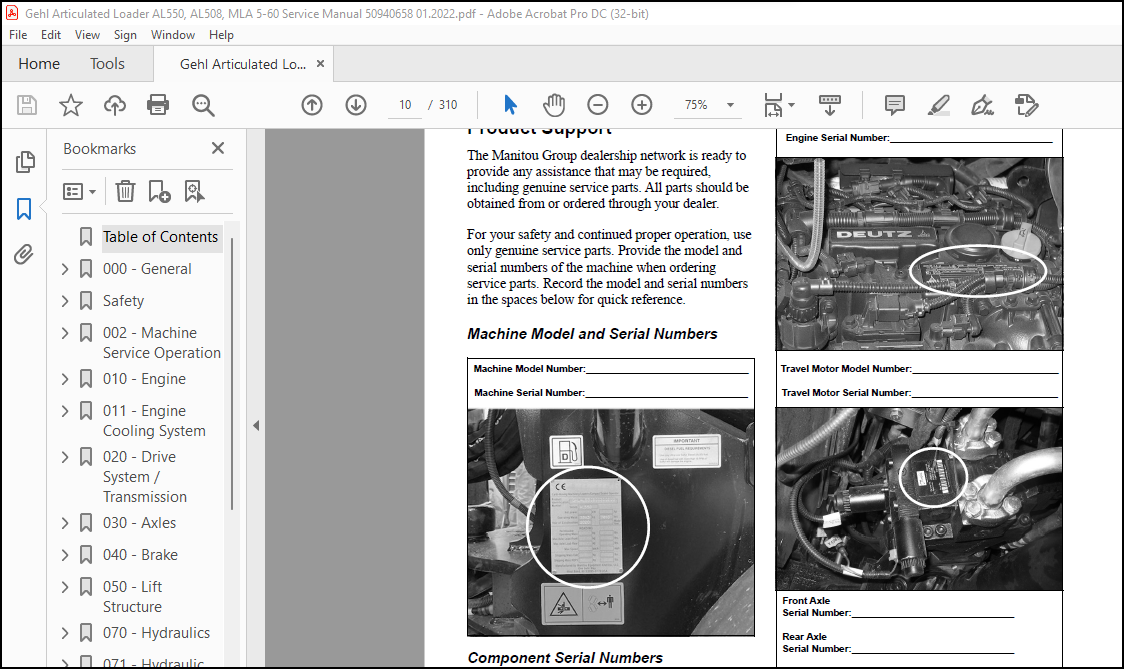Expand the 030 - Axles bookmark
Viewport: 1124px width, 669px height.
[65, 523]
